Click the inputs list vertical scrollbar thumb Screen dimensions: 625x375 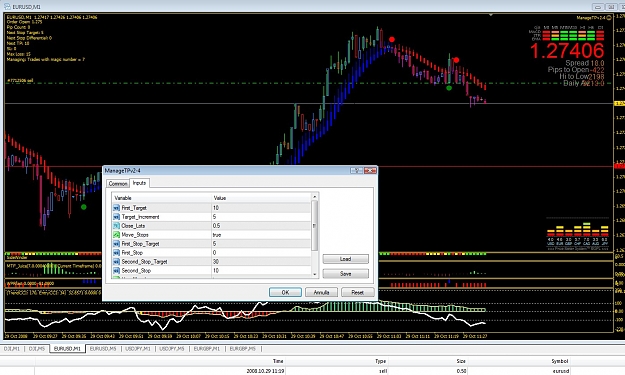[x=314, y=226]
